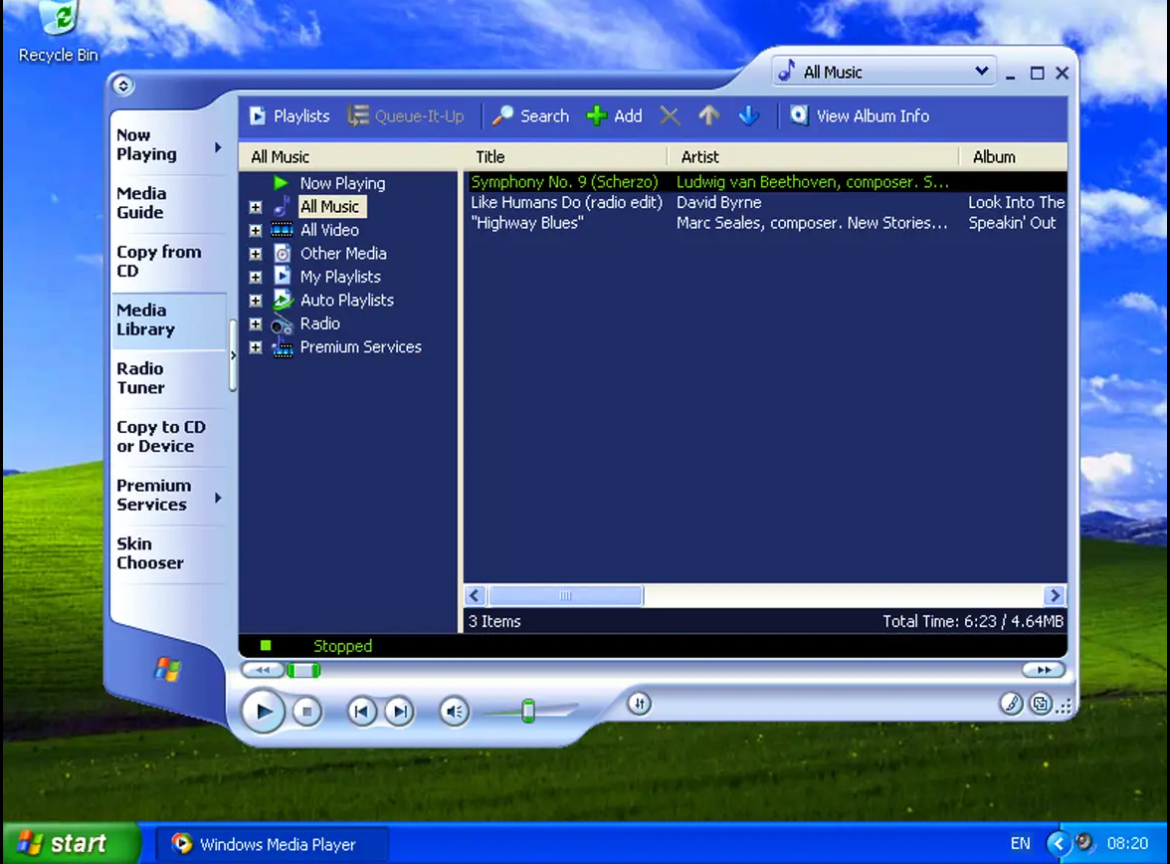The height and width of the screenshot is (864, 1170).
Task: Open the Media Guide tab
Action: (x=167, y=203)
